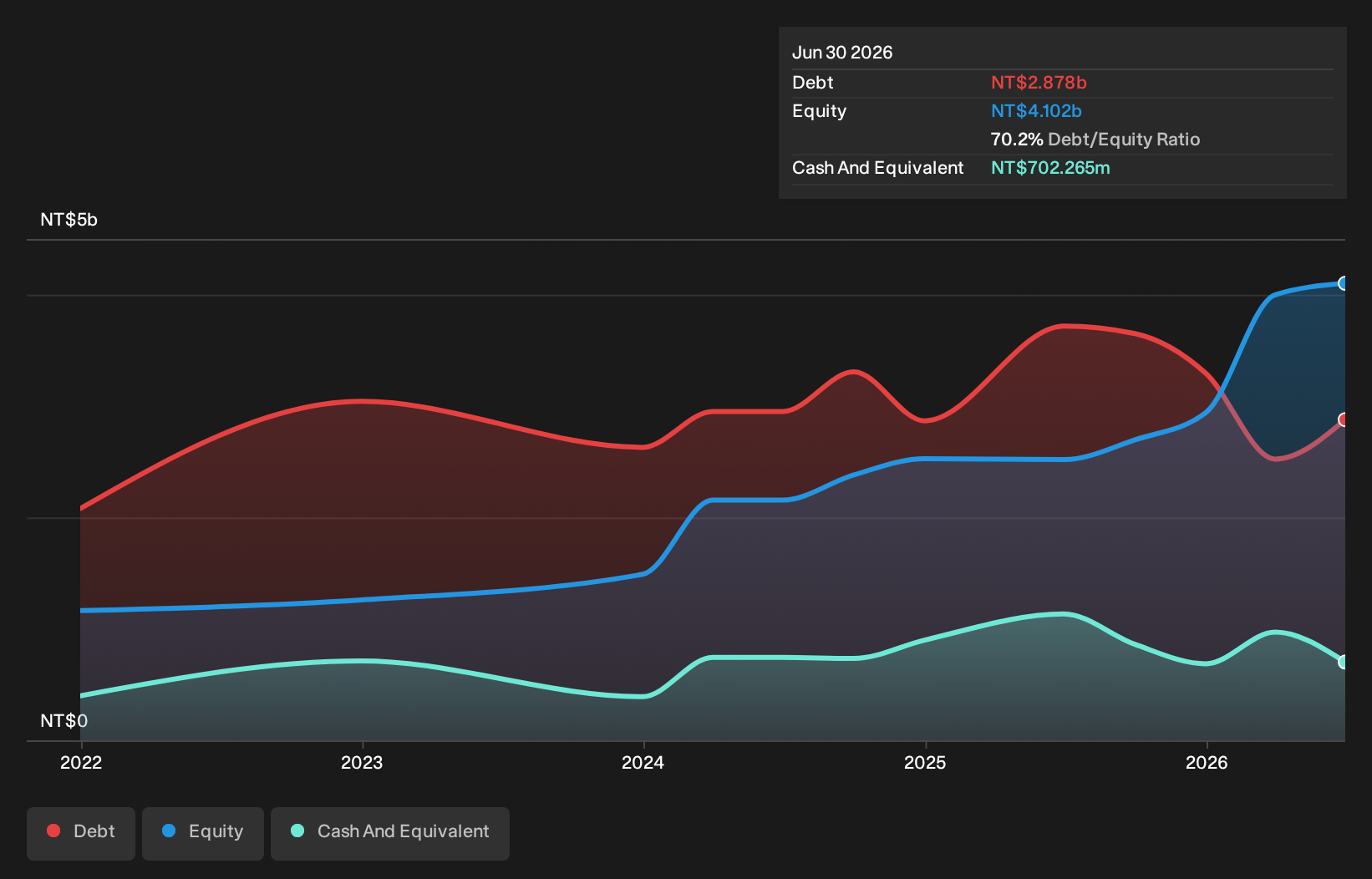Image resolution: width=1372 pixels, height=879 pixels.
Task: Click the Equity row label in tooltip
Action: (820, 111)
